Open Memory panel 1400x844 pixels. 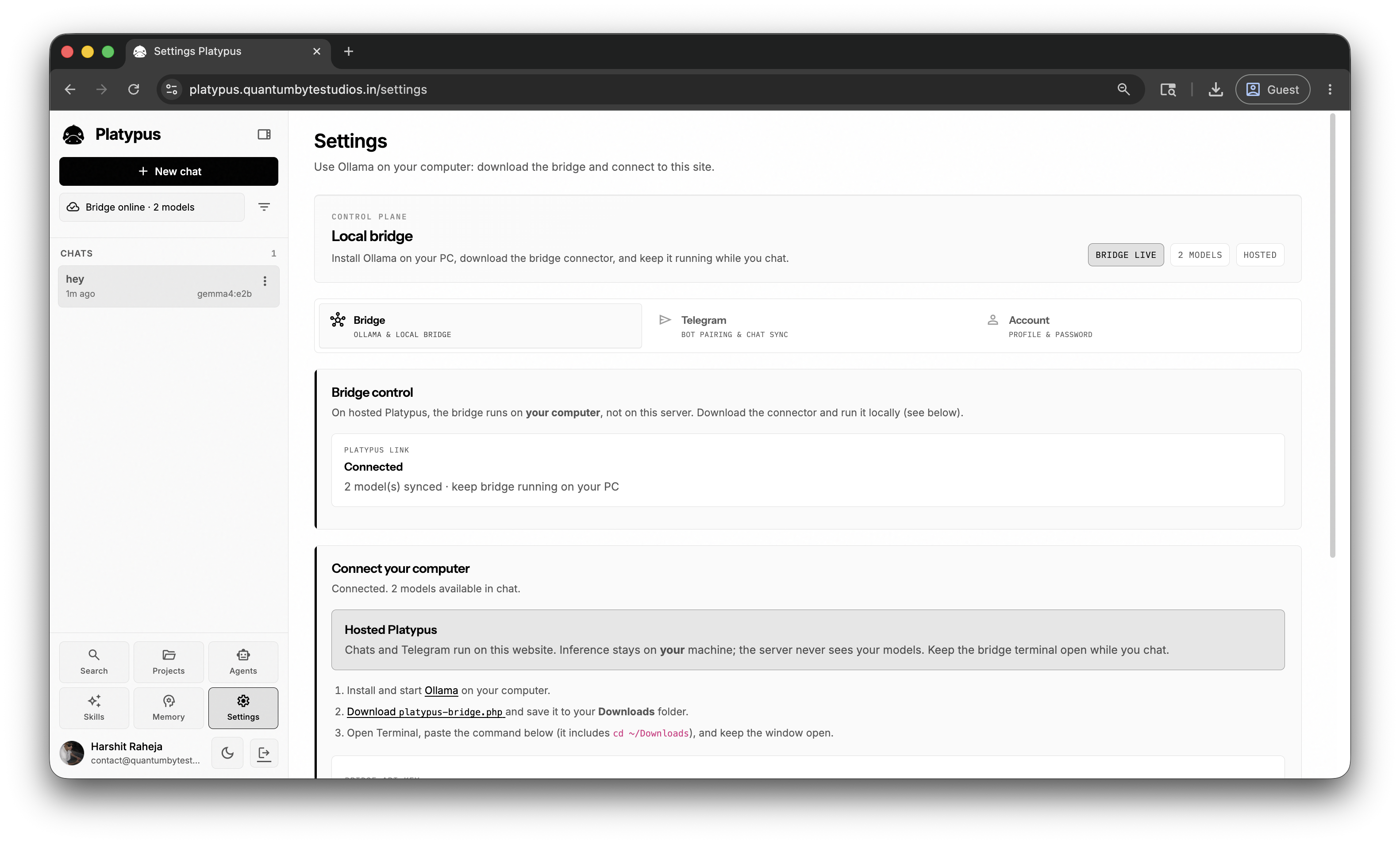168,708
